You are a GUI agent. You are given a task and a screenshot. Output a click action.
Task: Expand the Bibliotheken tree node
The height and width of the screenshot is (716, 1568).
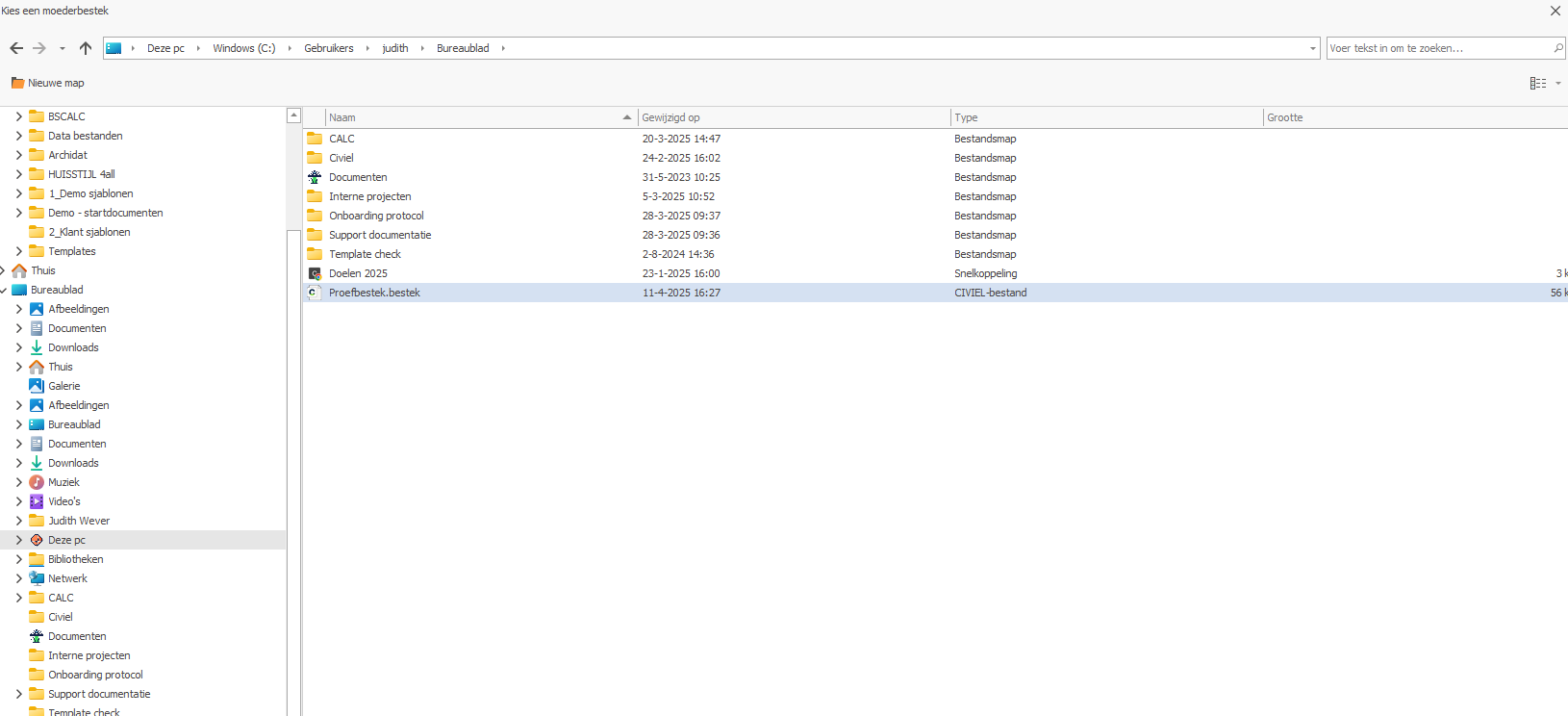tap(18, 559)
